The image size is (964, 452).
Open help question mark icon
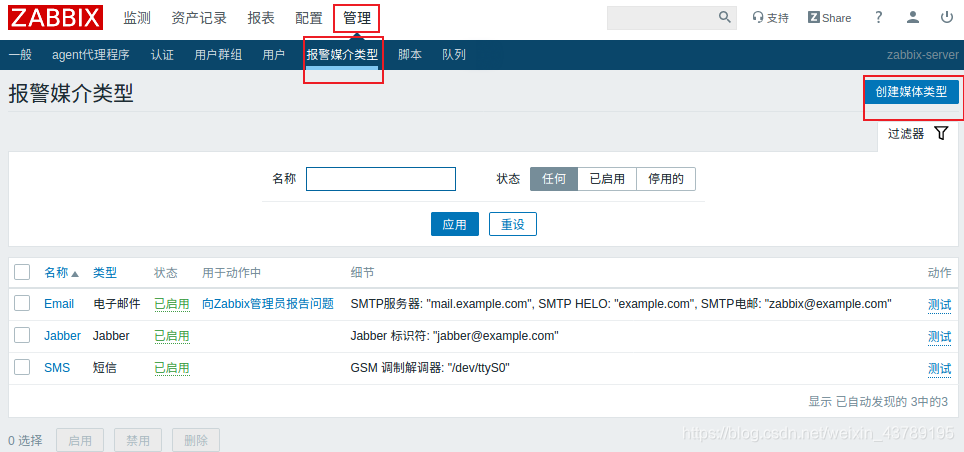[879, 17]
